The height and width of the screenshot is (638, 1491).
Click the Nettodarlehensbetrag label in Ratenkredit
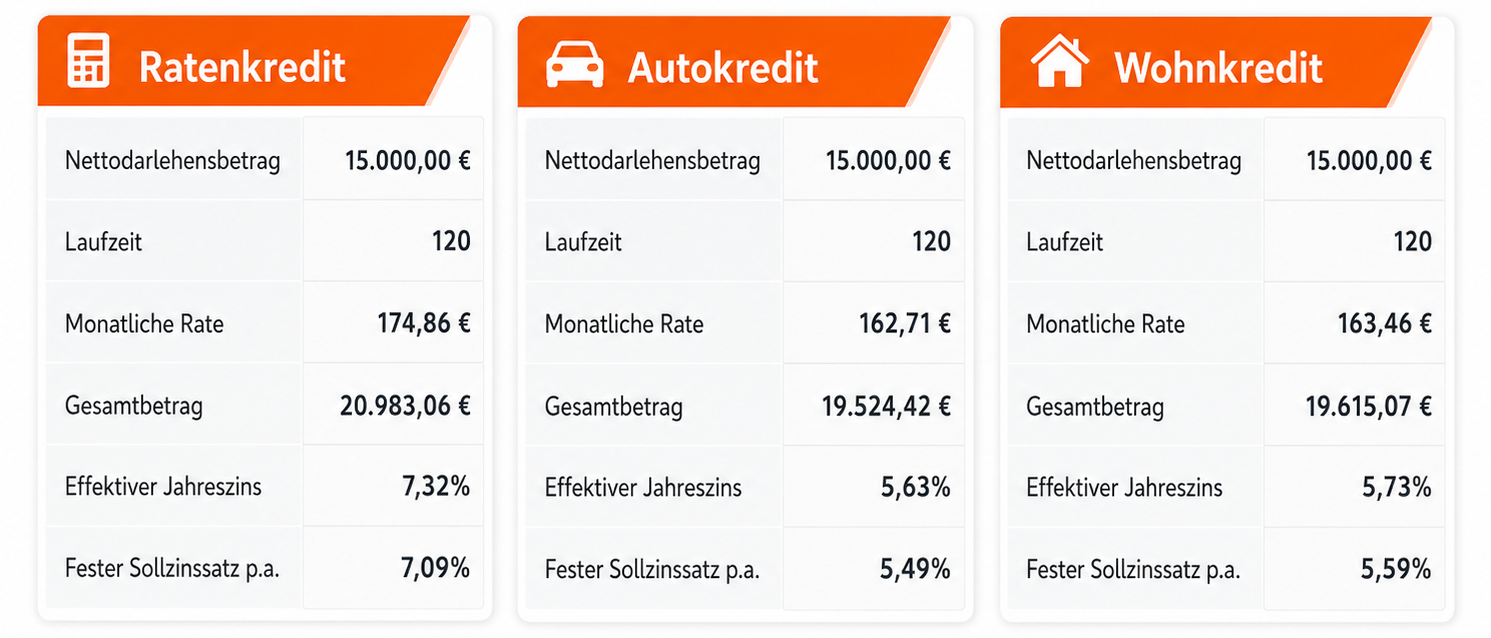(173, 160)
